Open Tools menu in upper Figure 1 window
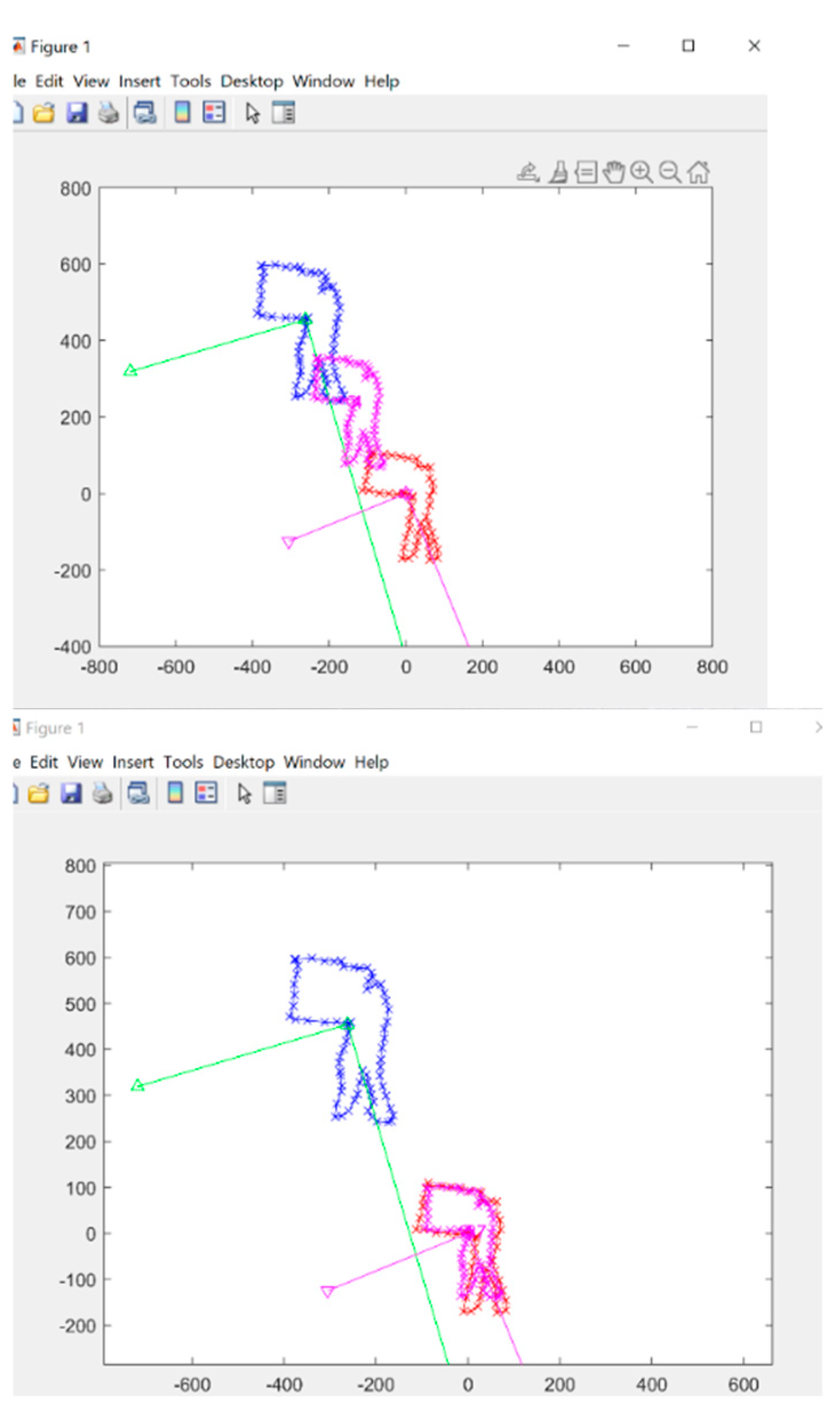 (x=191, y=81)
